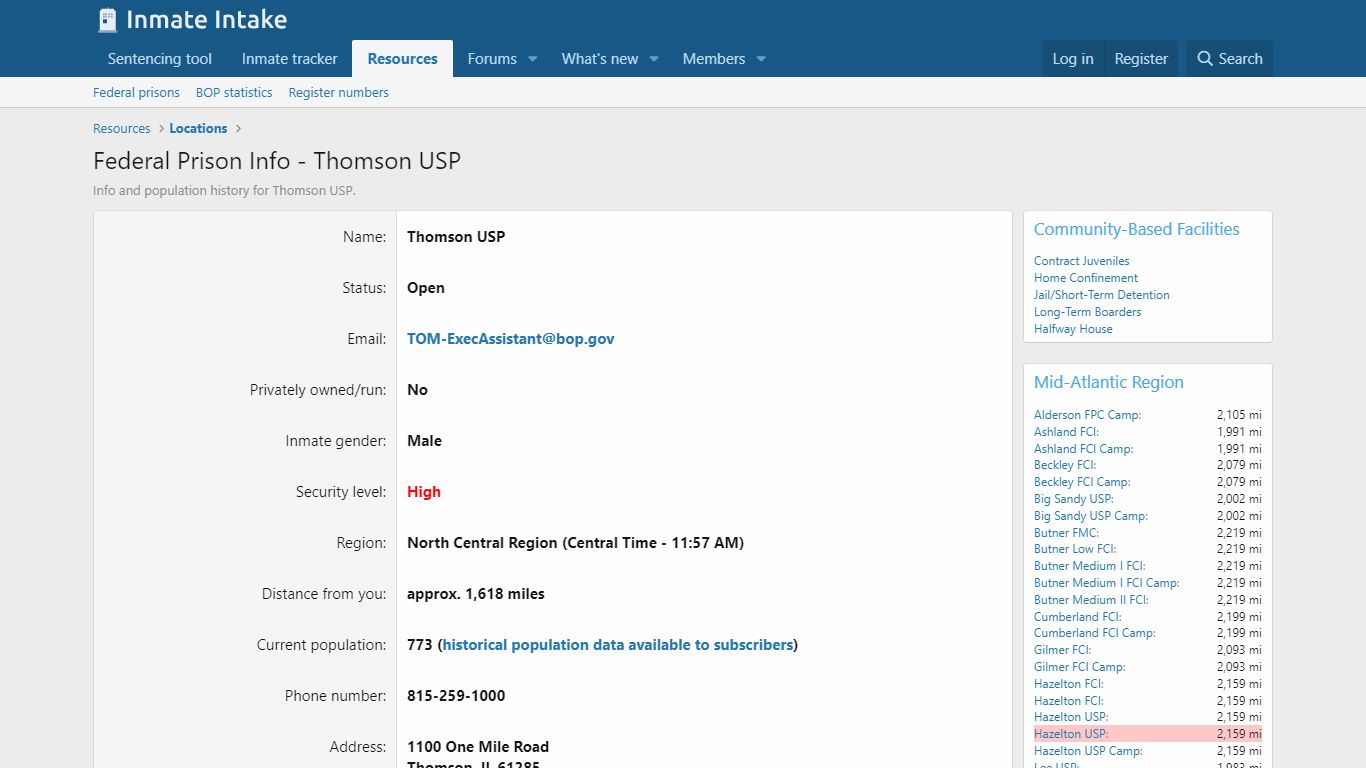Viewport: 1366px width, 768px height.
Task: Click the address 1100 One Mile Road
Action: (x=478, y=747)
